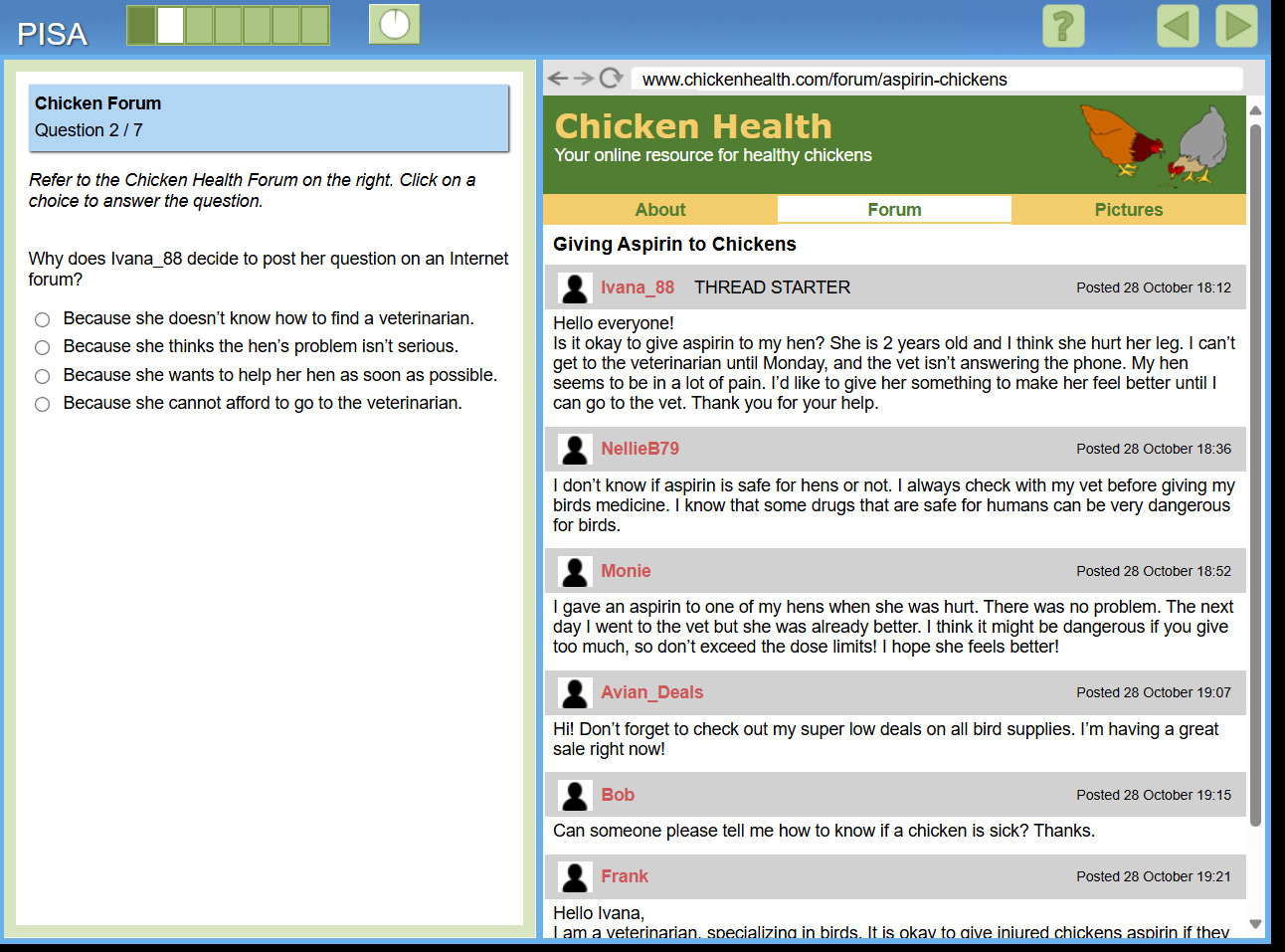Open the About tab
Image resolution: width=1285 pixels, height=952 pixels.
tap(660, 210)
